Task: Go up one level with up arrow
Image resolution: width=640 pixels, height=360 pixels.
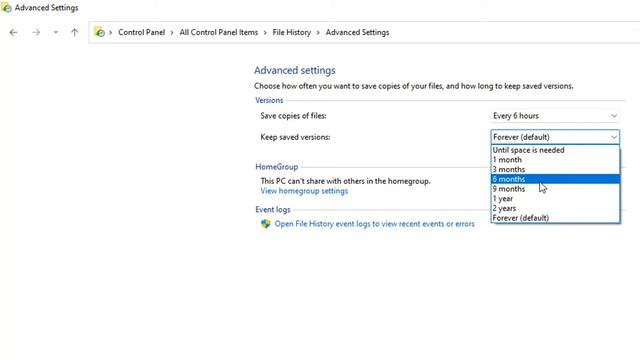Action: 74,32
